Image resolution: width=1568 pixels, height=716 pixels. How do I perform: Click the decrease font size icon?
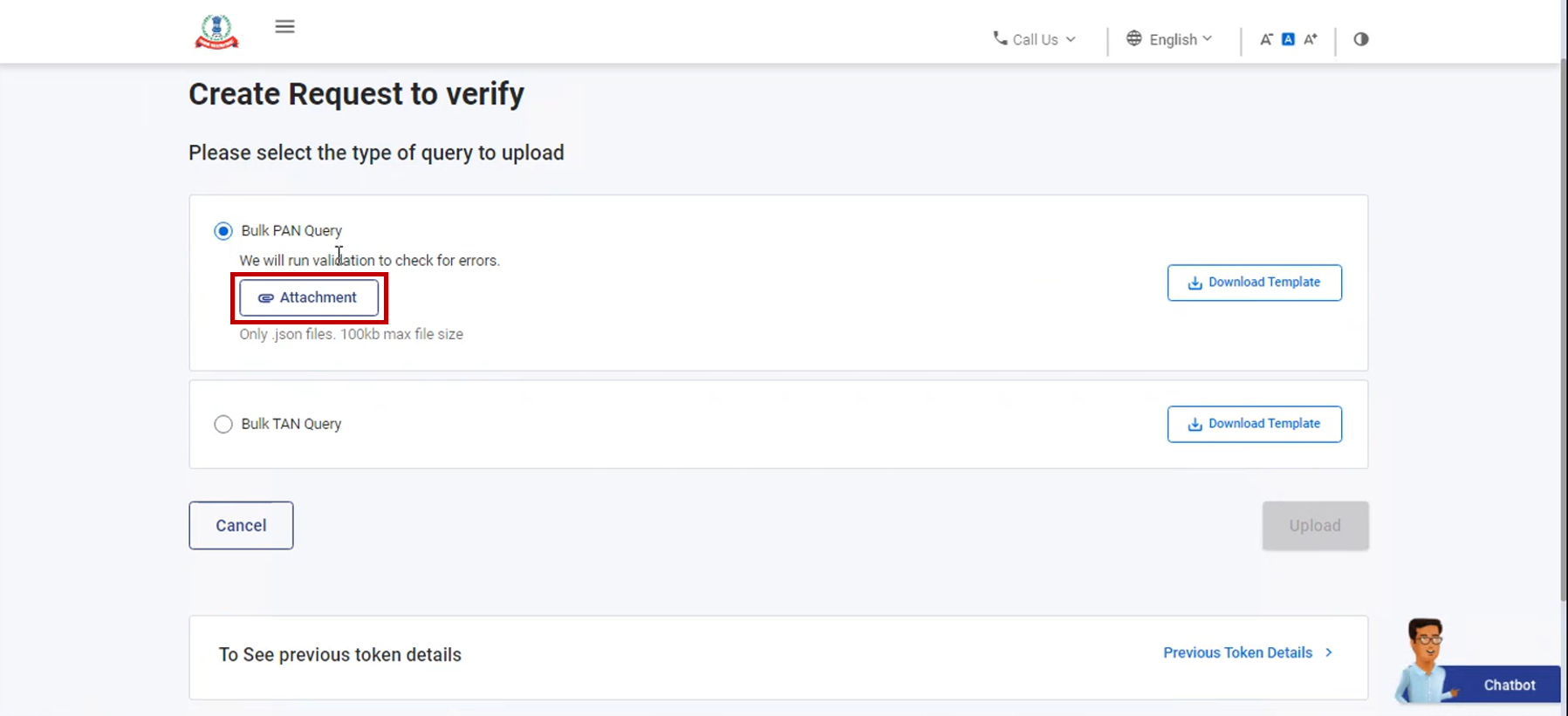(x=1266, y=39)
